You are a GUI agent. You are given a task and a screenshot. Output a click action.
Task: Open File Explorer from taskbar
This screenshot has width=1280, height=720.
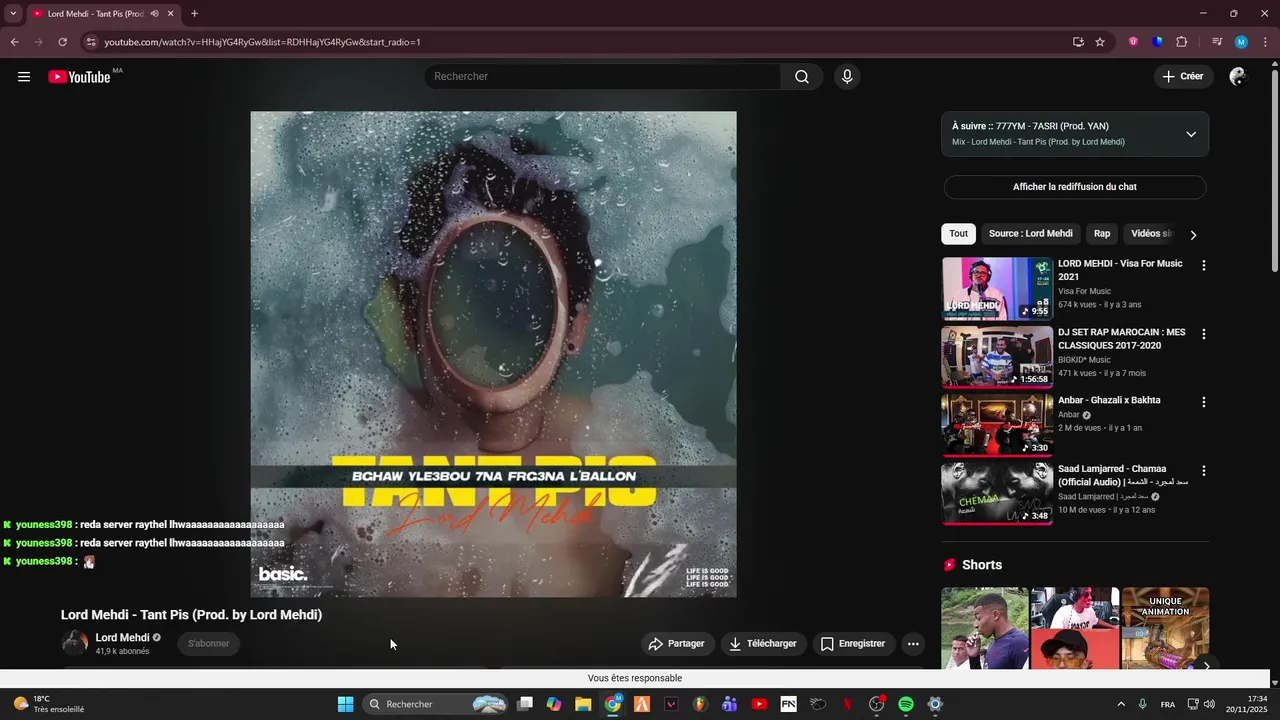(583, 704)
